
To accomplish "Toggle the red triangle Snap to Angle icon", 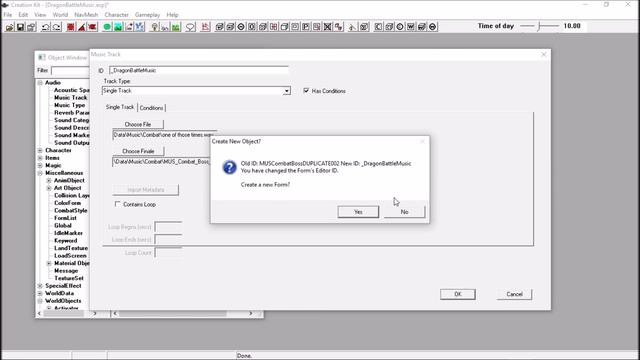I will pos(82,27).
